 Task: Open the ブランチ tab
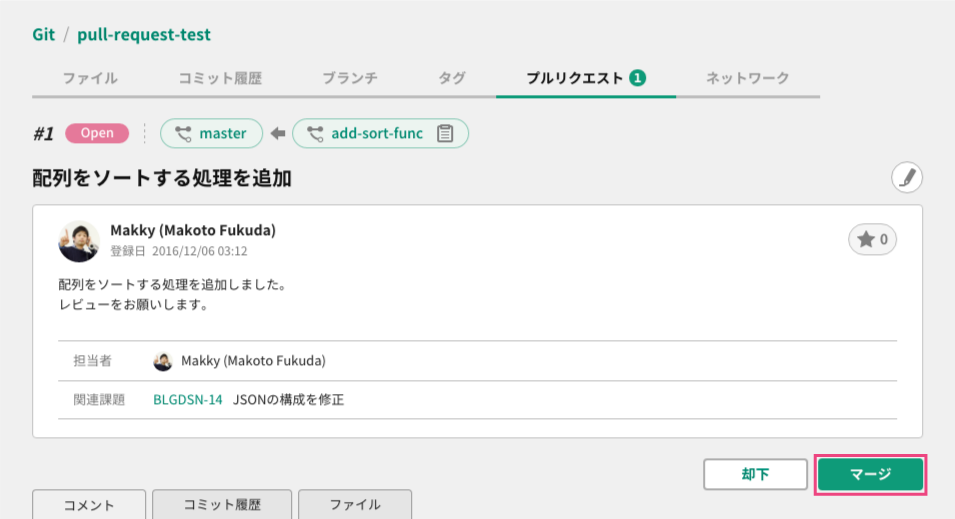[350, 78]
